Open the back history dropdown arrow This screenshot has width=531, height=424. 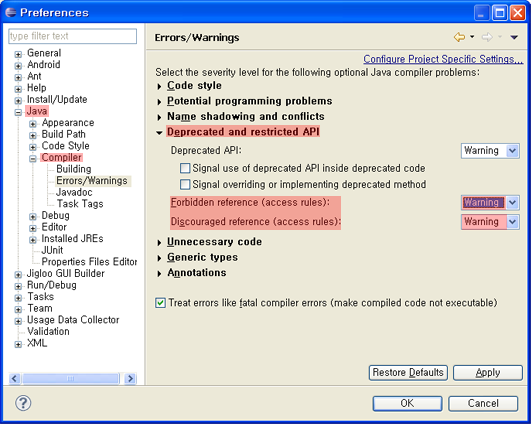(472, 37)
